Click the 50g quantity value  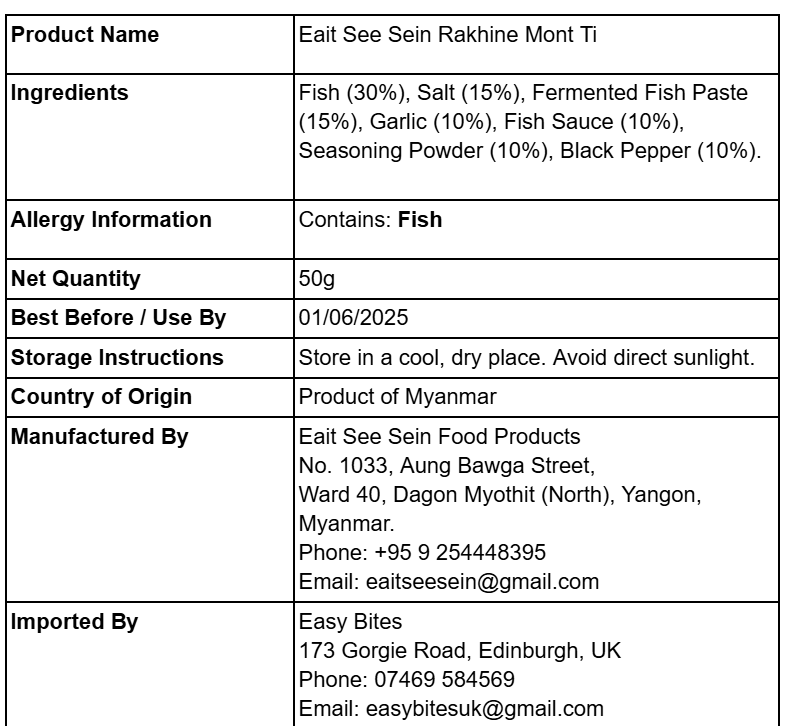click(x=317, y=278)
